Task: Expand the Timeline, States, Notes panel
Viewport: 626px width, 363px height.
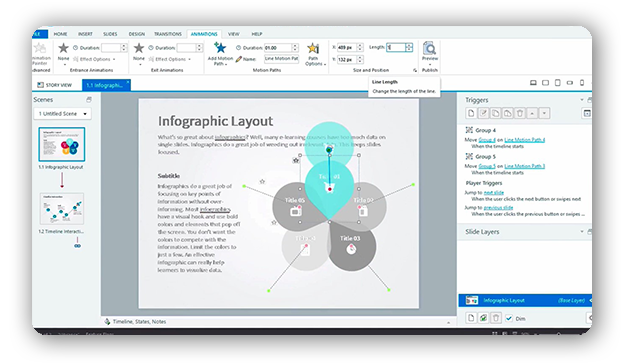Action: (x=448, y=322)
